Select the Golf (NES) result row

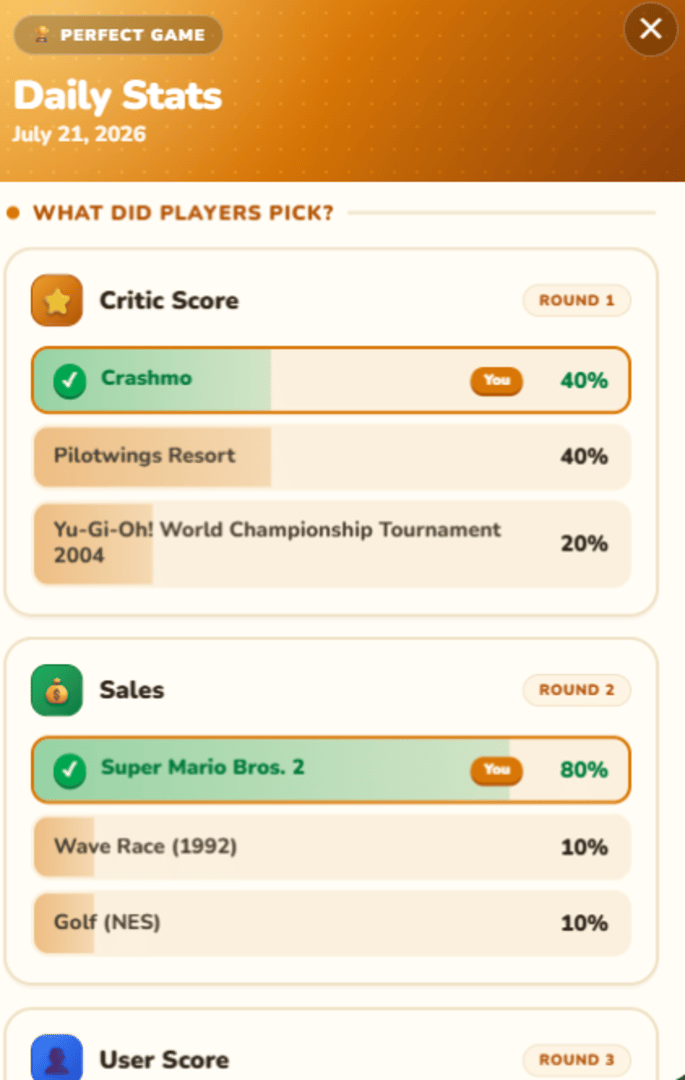331,922
